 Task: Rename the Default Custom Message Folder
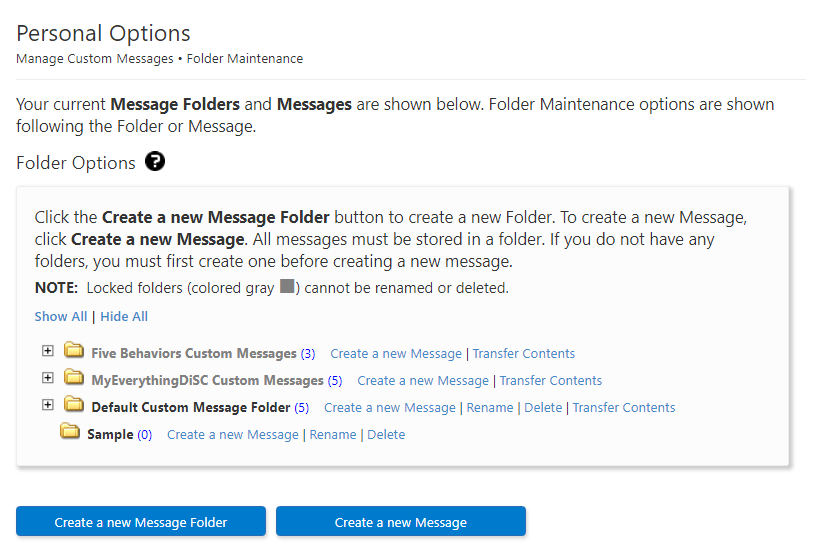(490, 408)
